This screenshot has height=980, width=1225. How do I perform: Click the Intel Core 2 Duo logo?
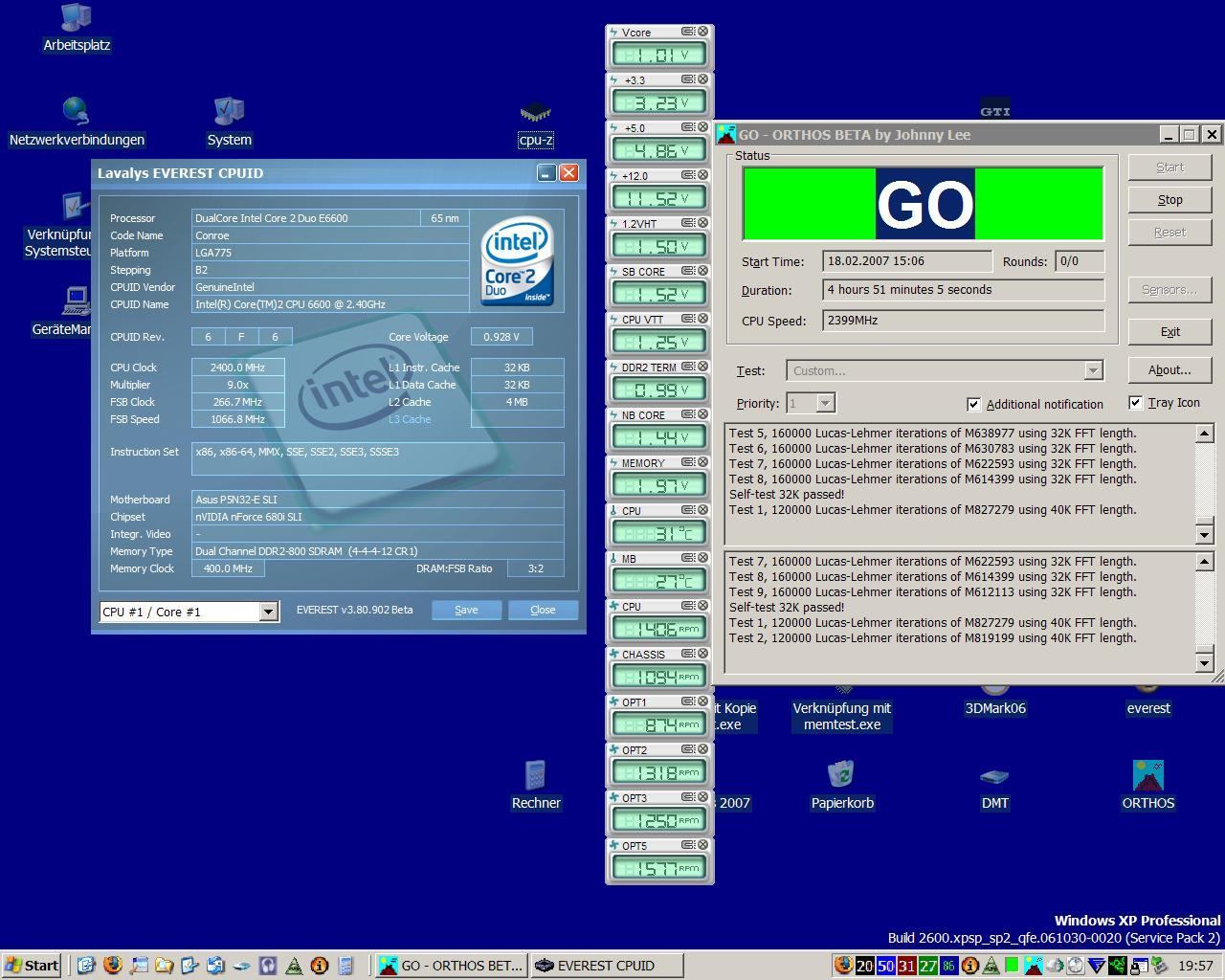coord(518,261)
